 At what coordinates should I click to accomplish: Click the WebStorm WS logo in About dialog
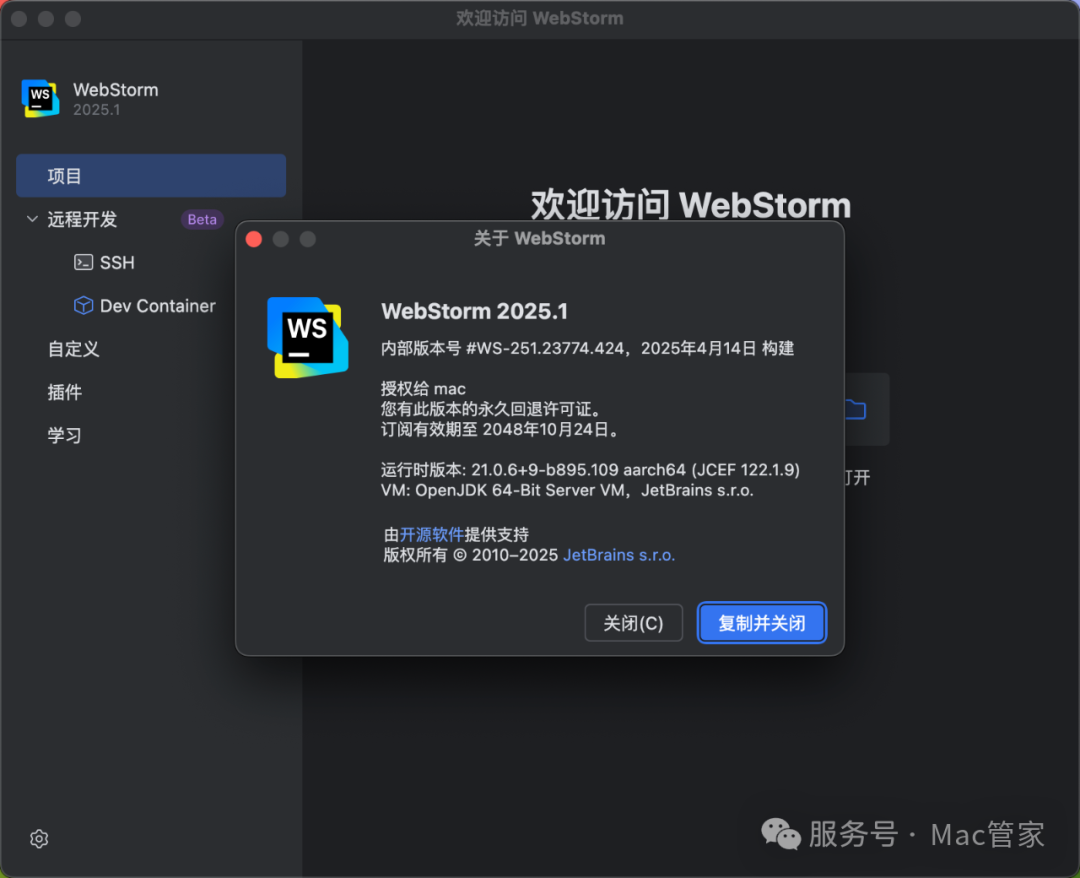click(306, 339)
